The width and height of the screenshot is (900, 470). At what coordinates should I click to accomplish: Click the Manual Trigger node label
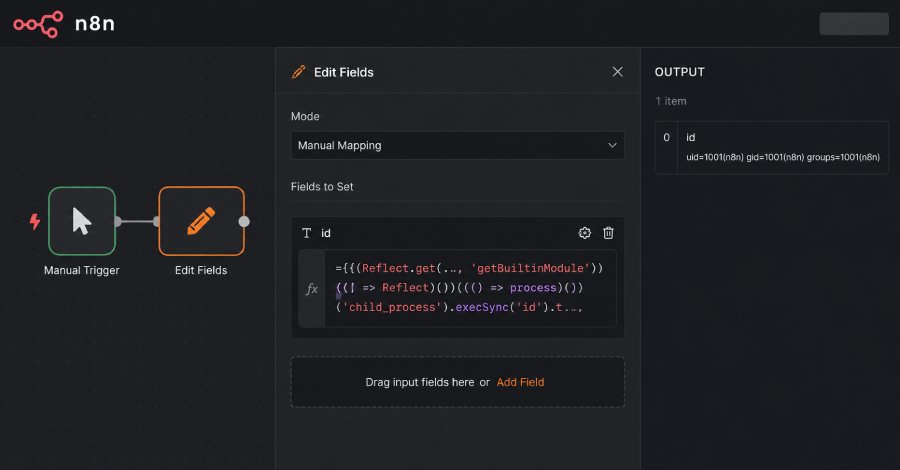click(x=82, y=270)
